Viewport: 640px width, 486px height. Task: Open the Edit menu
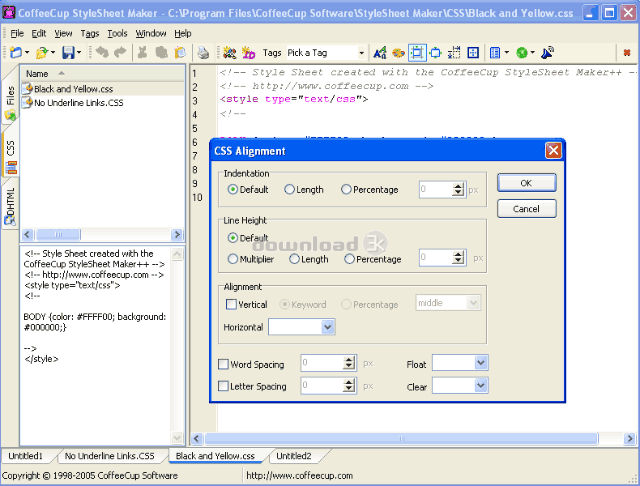pyautogui.click(x=39, y=33)
